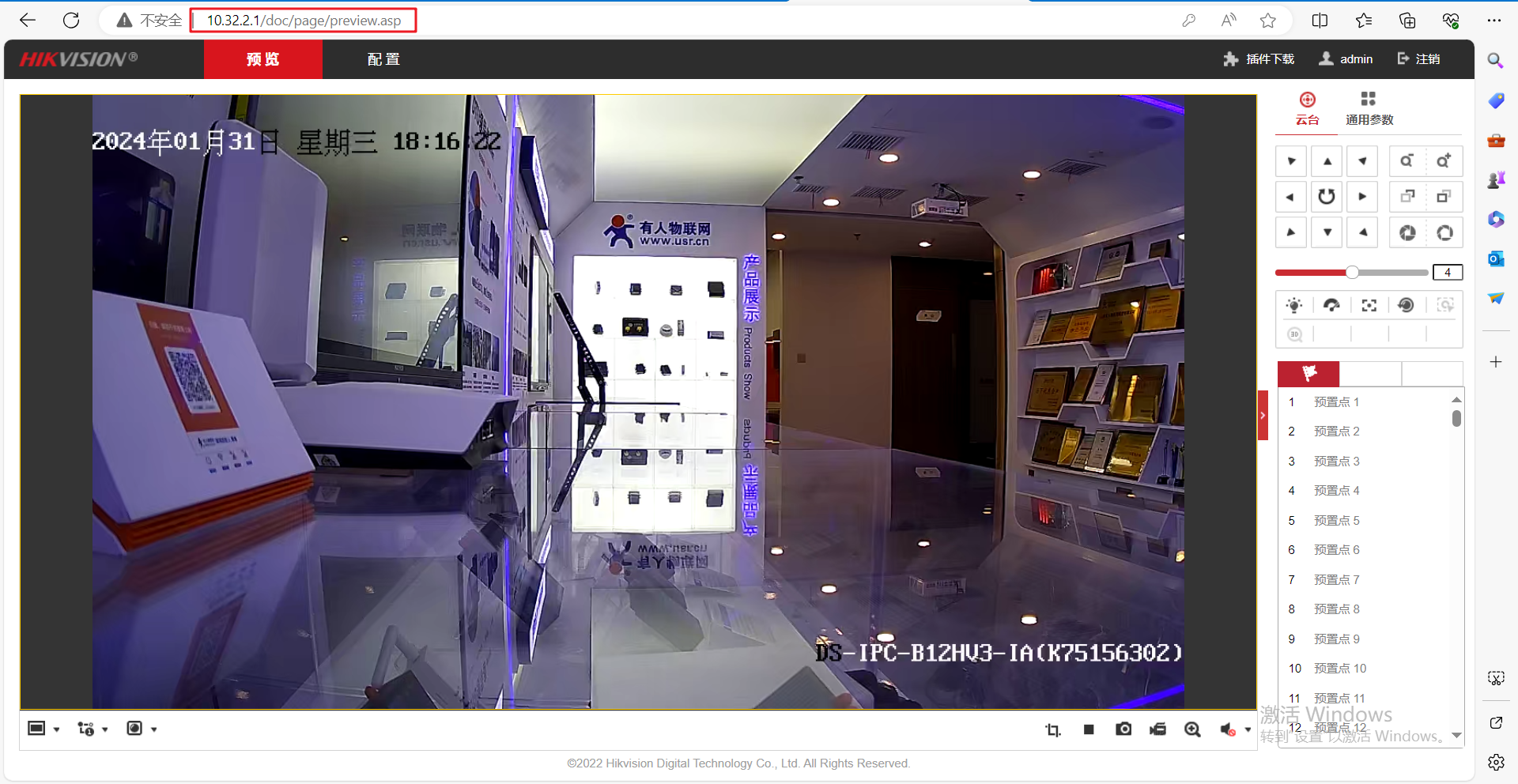Enable digital zoom in the bottom toolbar
The width and height of the screenshot is (1518, 784).
[x=1192, y=729]
